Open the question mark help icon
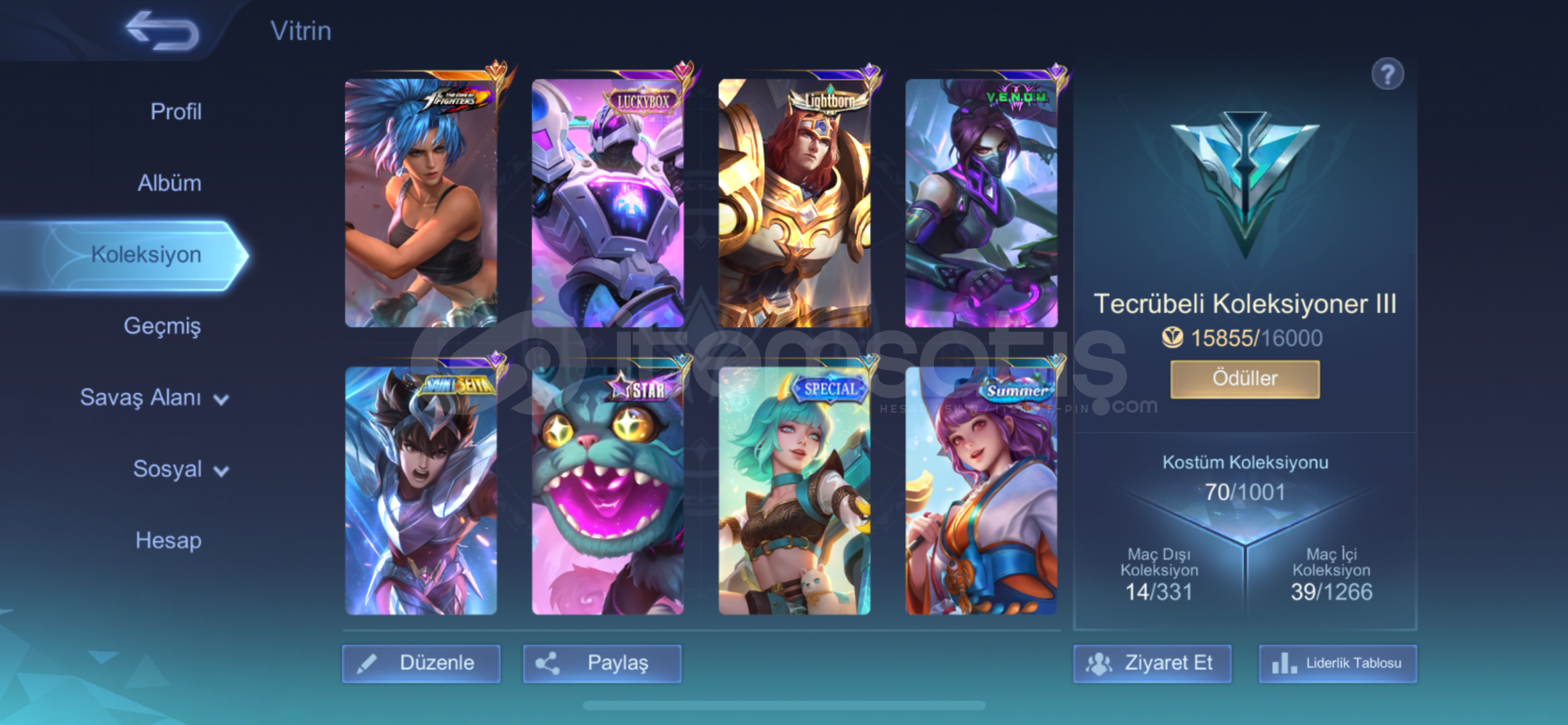Image resolution: width=1568 pixels, height=725 pixels. [x=1388, y=74]
